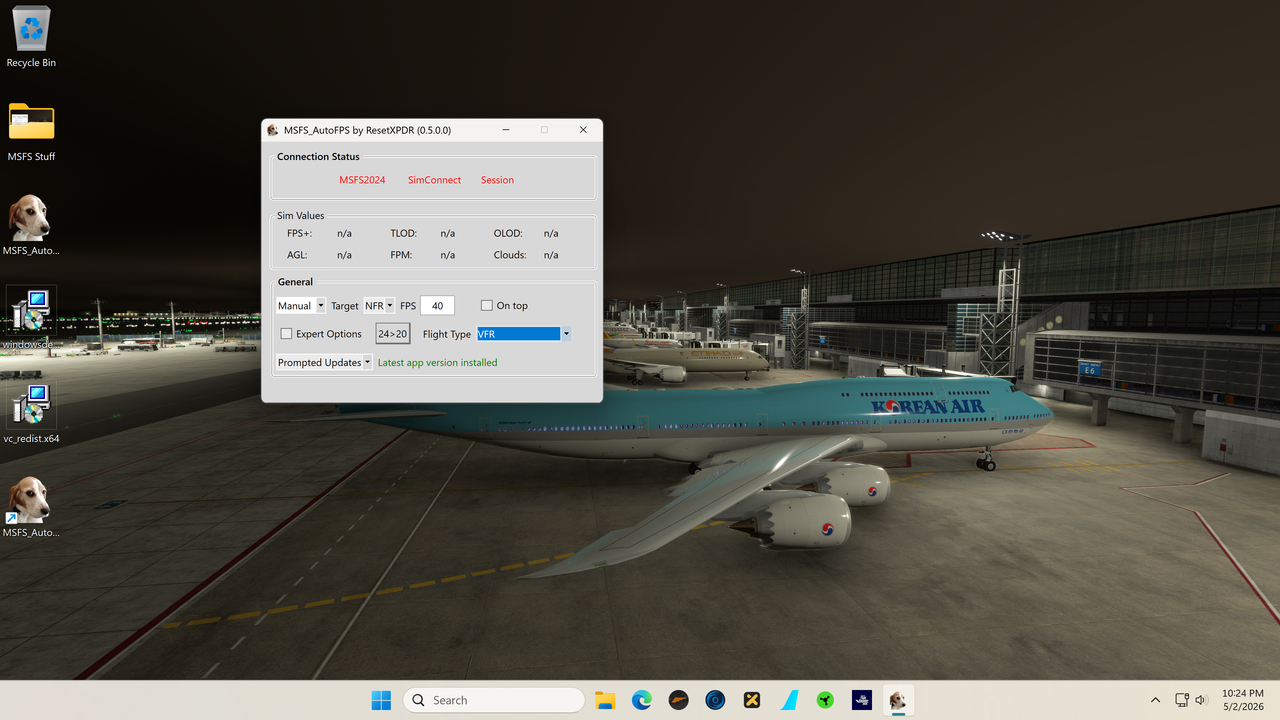Click the dark navy airplane taskbar icon
The width and height of the screenshot is (1280, 720).
tap(862, 700)
